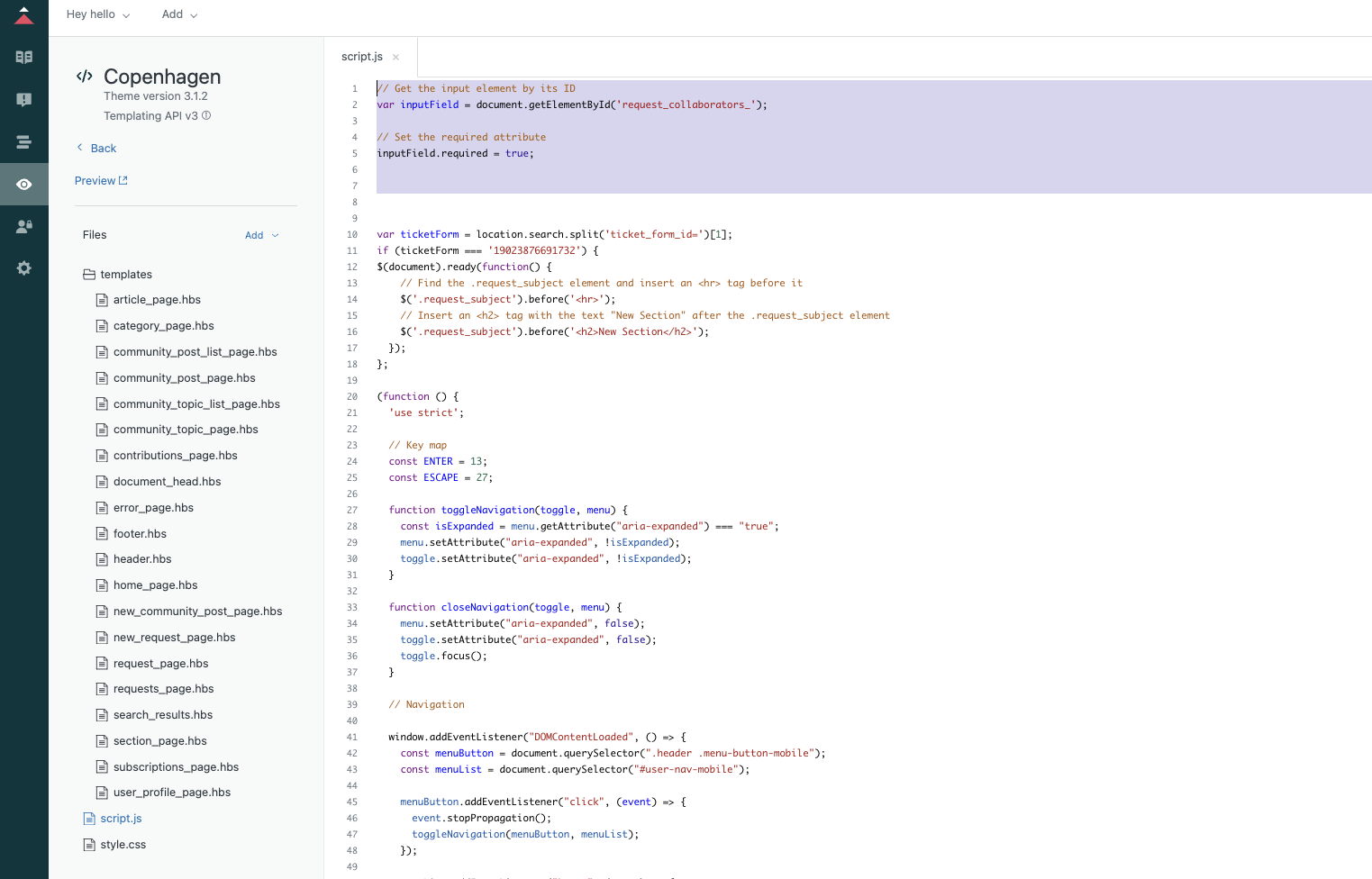The height and width of the screenshot is (879, 1372).
Task: Open the User permissions sidebar icon
Action: 24,227
